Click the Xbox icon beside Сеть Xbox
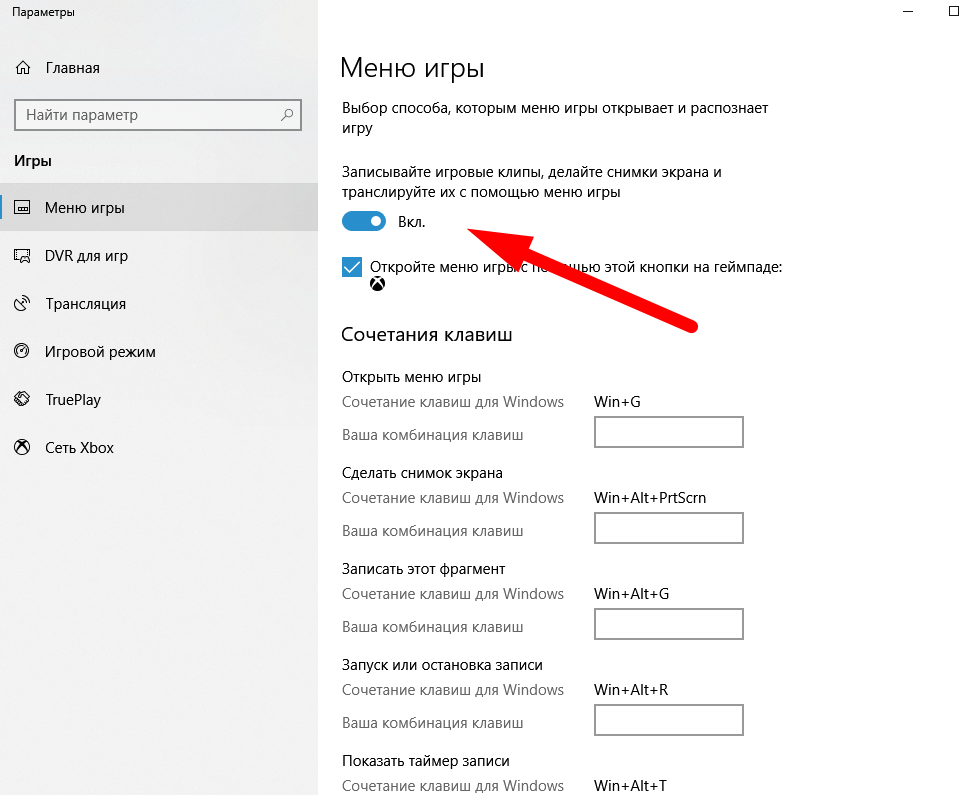Viewport: 969px width, 795px height. coord(22,448)
